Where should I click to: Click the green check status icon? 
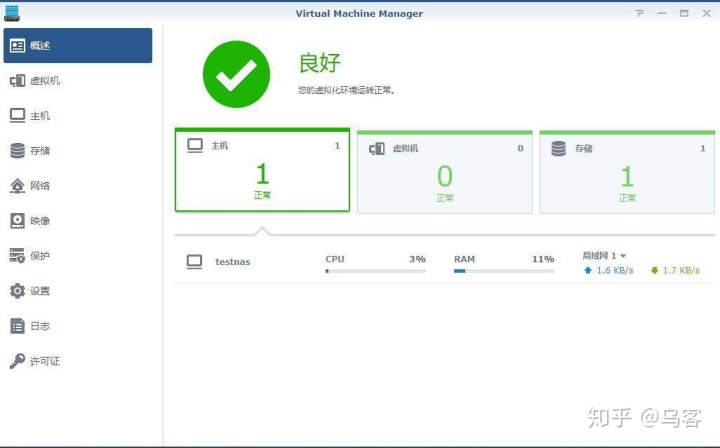(x=236, y=74)
